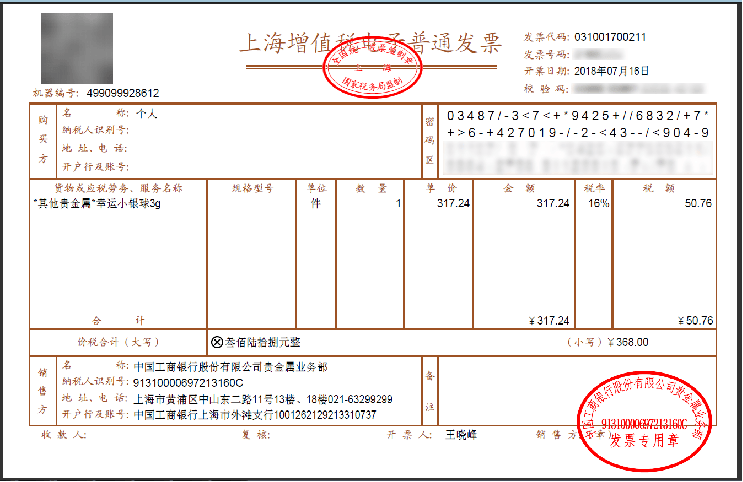The width and height of the screenshot is (743, 482).
Task: Click the unit price 317.24
Action: (x=453, y=203)
